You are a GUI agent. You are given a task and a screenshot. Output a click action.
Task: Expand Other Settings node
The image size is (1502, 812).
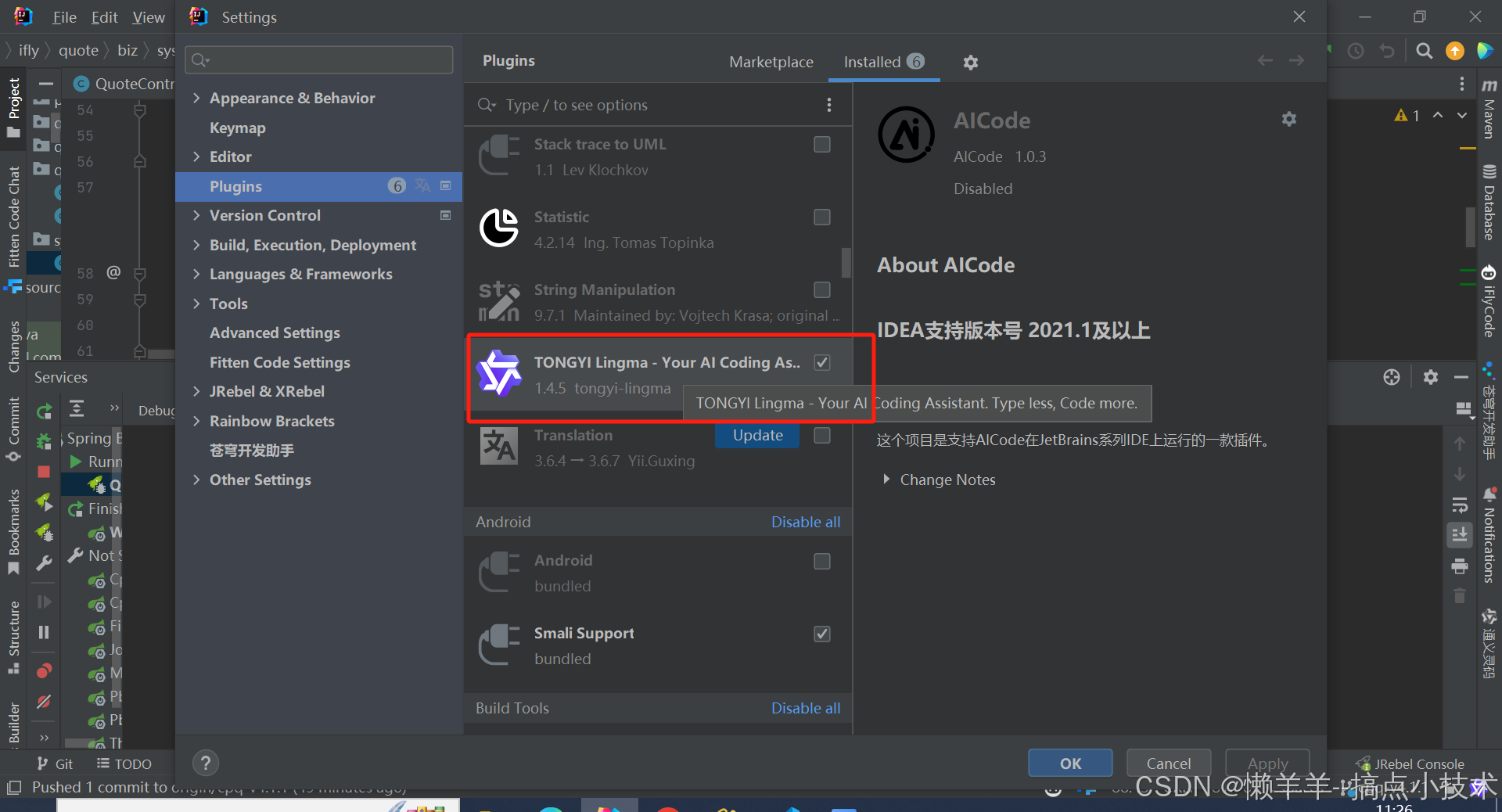[x=196, y=480]
